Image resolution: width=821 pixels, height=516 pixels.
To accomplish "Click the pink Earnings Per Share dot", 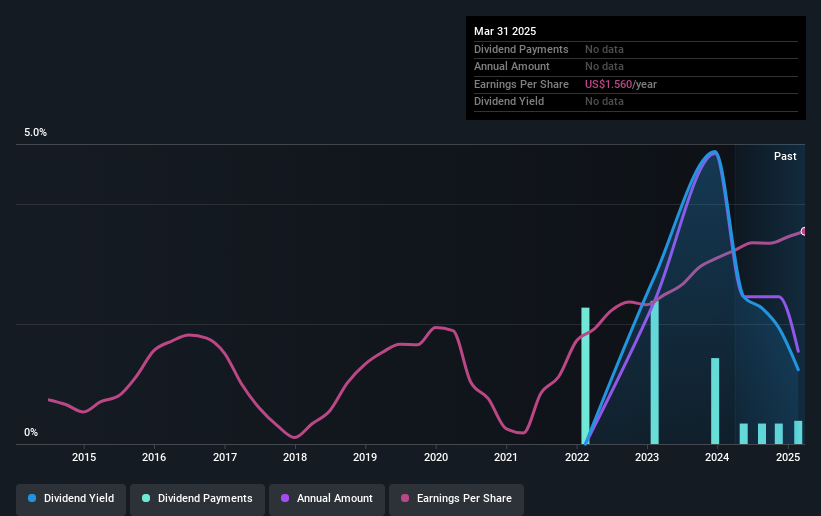I will coord(405,498).
